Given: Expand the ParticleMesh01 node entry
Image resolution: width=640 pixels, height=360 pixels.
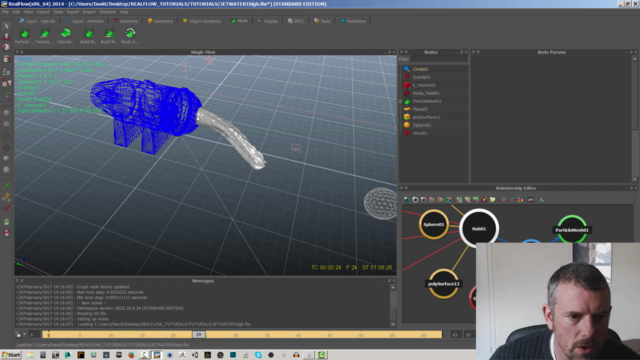Looking at the screenshot, I should (401, 101).
